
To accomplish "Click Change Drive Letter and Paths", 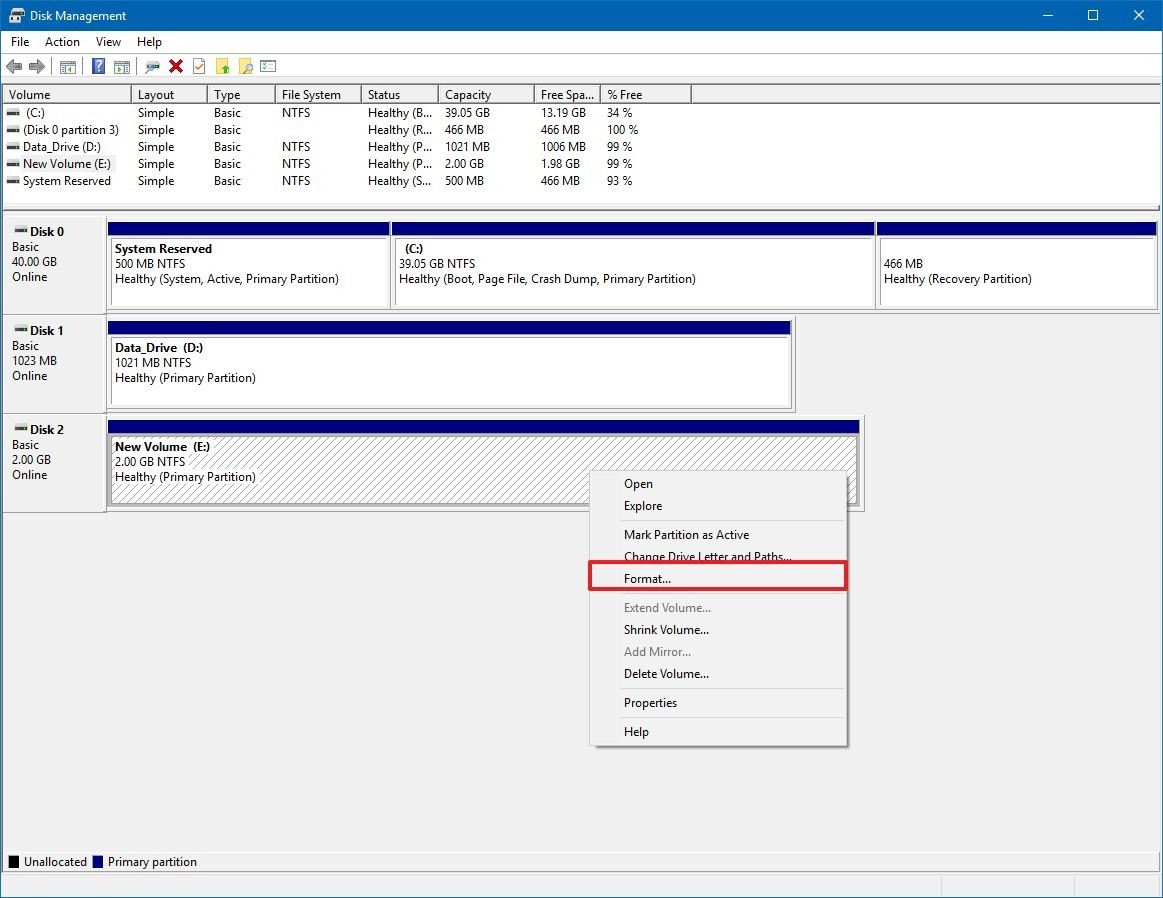I will (x=702, y=557).
